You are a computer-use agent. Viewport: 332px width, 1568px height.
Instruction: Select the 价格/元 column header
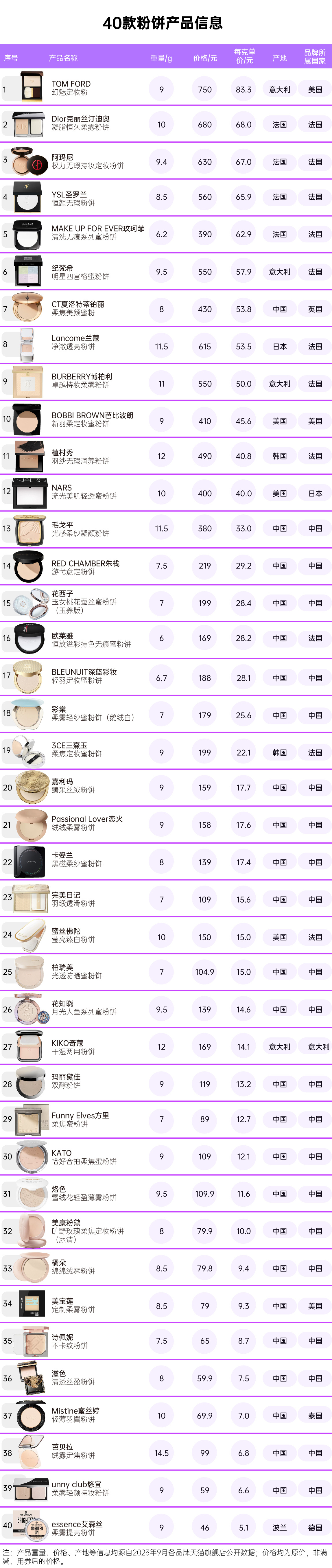pyautogui.click(x=205, y=58)
